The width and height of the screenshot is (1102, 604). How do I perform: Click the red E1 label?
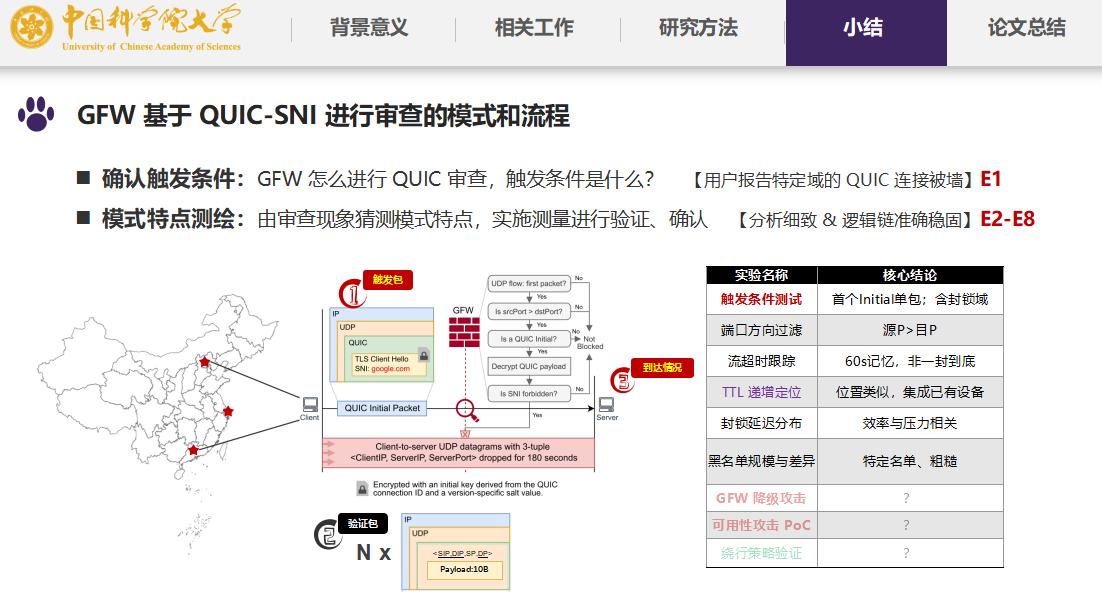tap(991, 179)
